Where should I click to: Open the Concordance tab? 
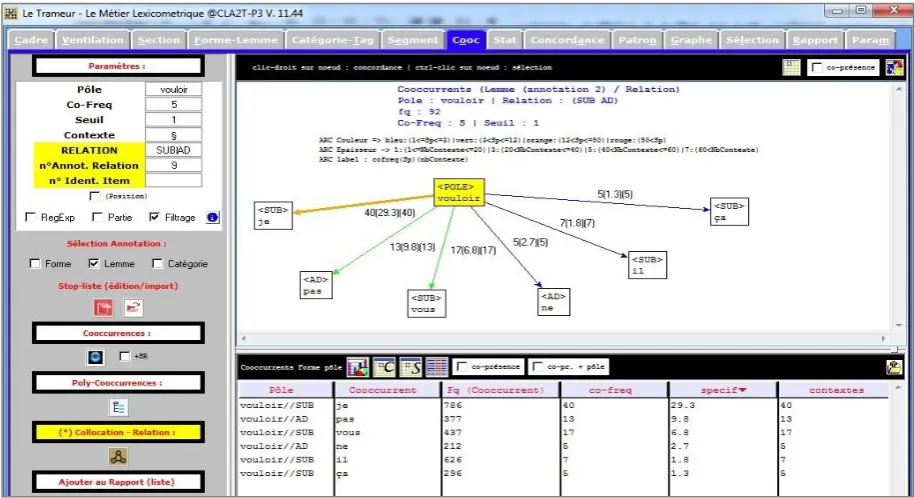click(x=567, y=40)
